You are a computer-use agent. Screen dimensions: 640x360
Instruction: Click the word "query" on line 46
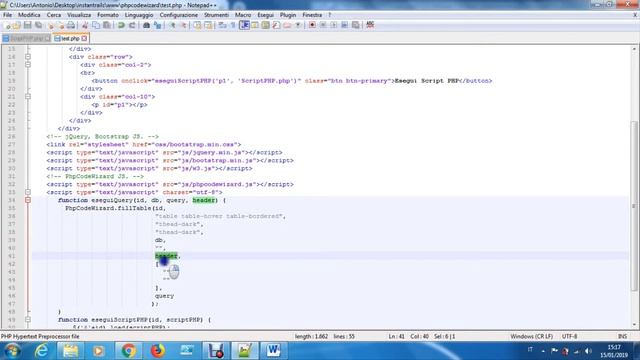pyautogui.click(x=164, y=296)
